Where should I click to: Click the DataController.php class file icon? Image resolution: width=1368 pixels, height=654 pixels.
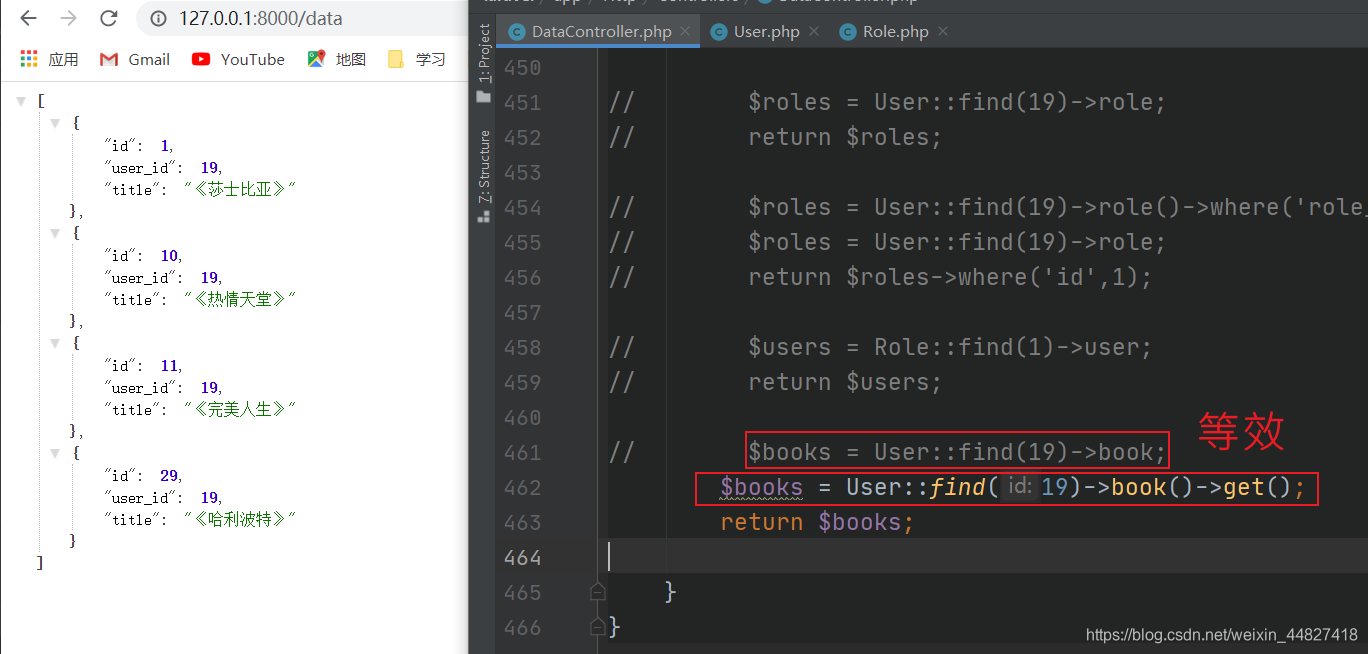coord(517,32)
